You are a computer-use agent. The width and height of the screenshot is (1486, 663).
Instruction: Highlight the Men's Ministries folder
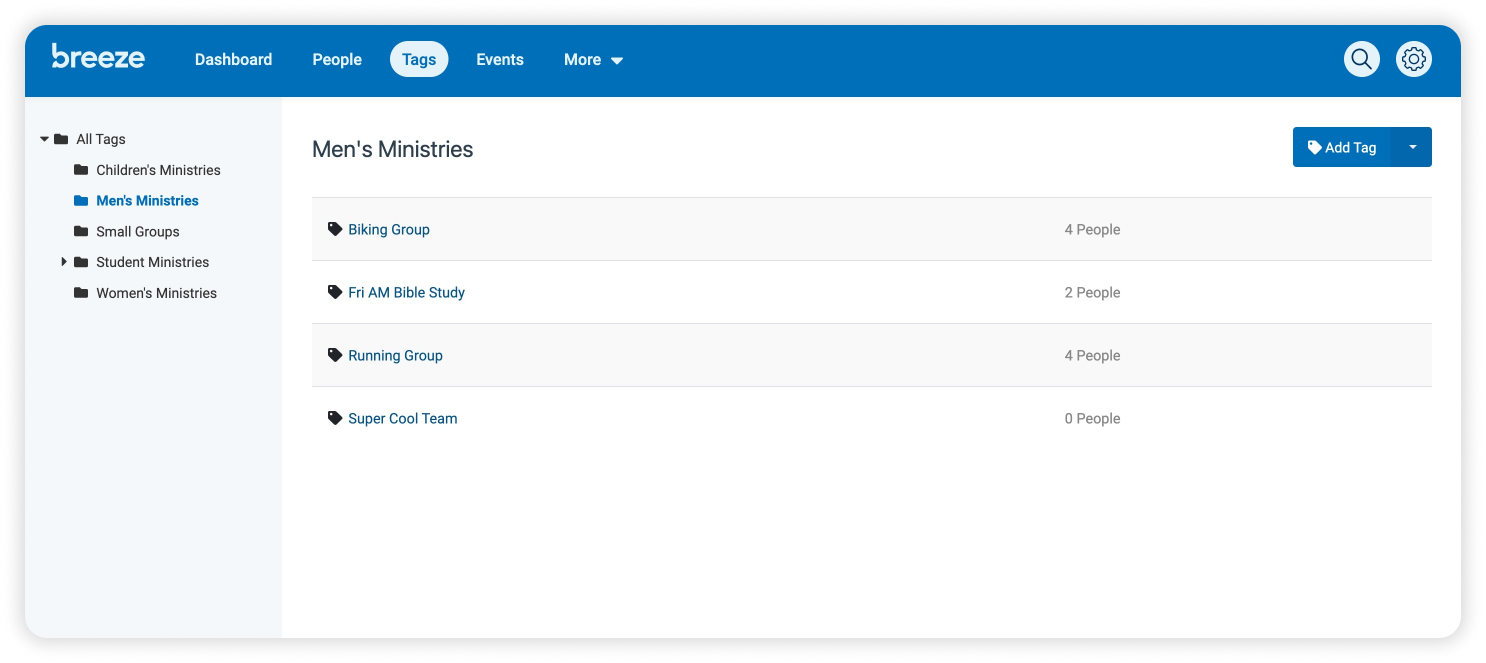coord(147,200)
